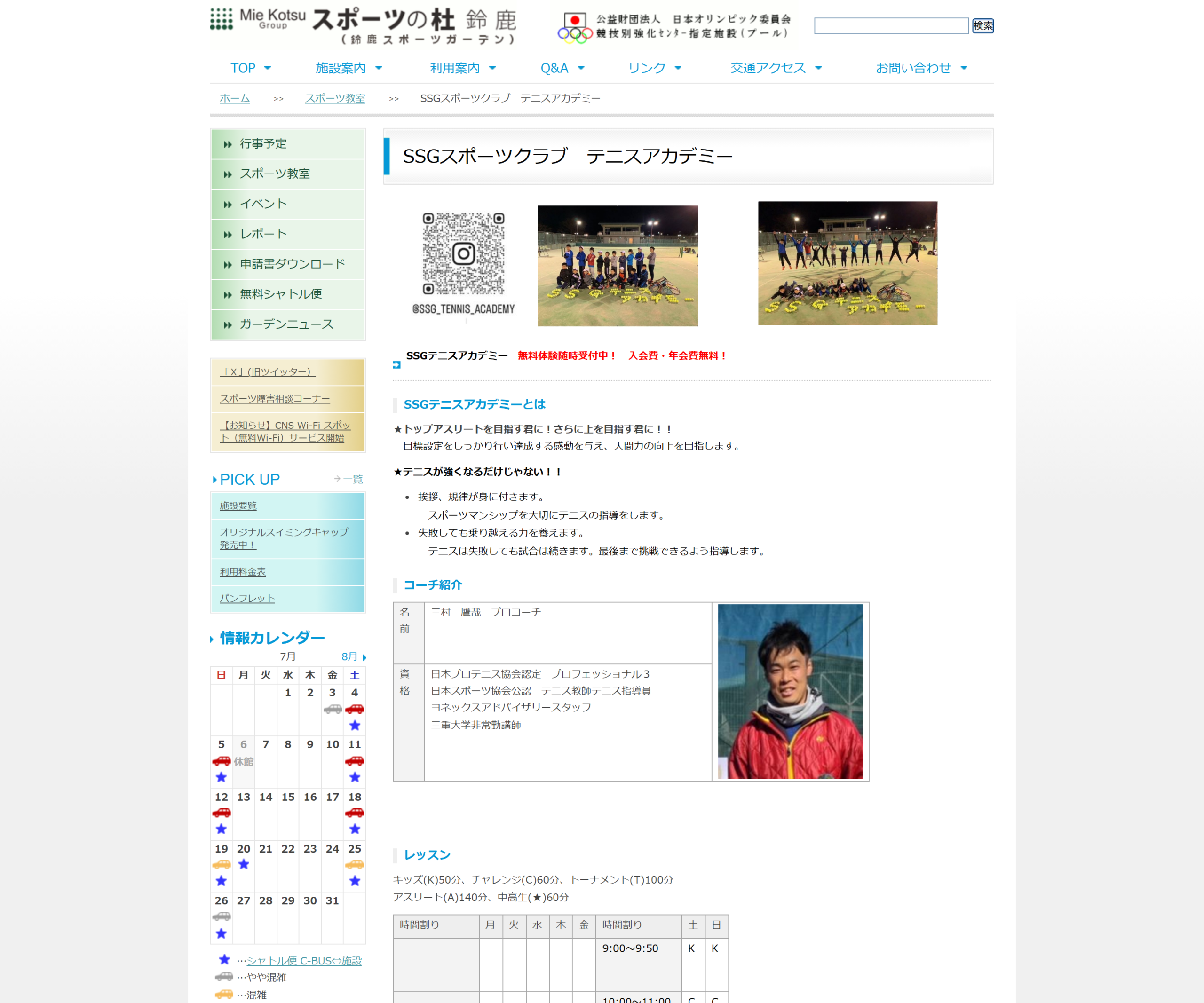Open the 利用料金表 link
Image resolution: width=1204 pixels, height=1003 pixels.
pyautogui.click(x=243, y=572)
